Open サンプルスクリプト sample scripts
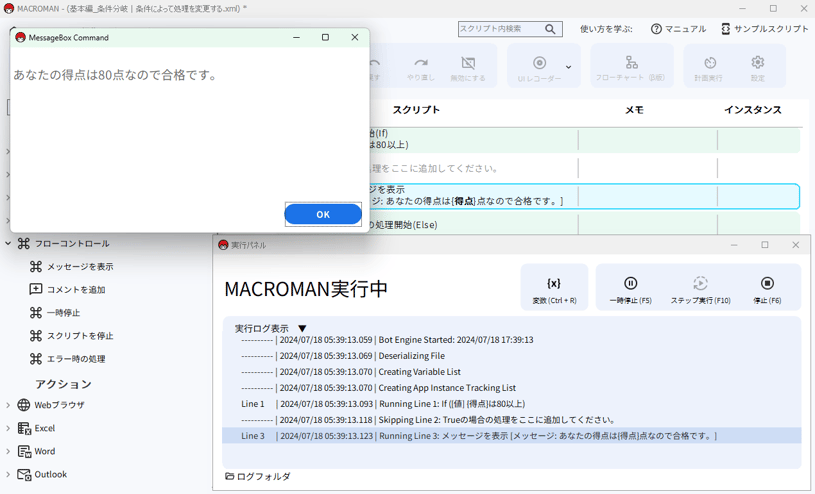 (765, 29)
